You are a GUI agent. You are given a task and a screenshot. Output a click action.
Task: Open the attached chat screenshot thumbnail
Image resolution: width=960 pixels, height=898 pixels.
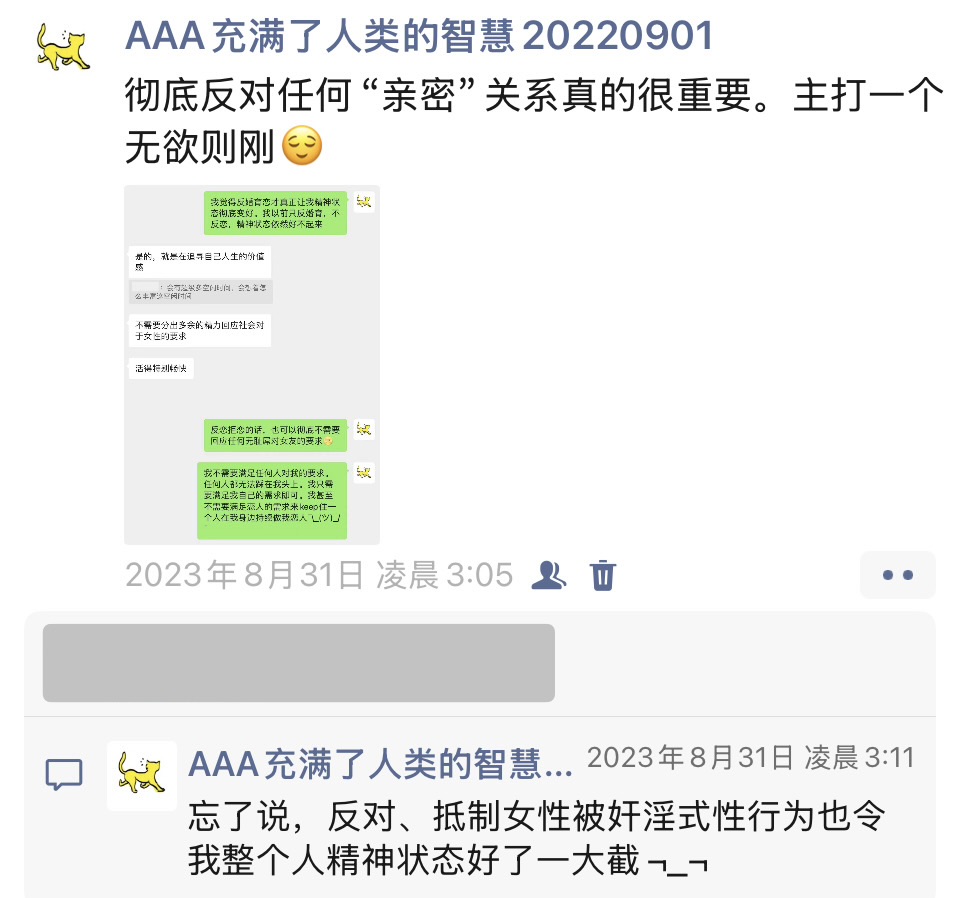pyautogui.click(x=252, y=365)
